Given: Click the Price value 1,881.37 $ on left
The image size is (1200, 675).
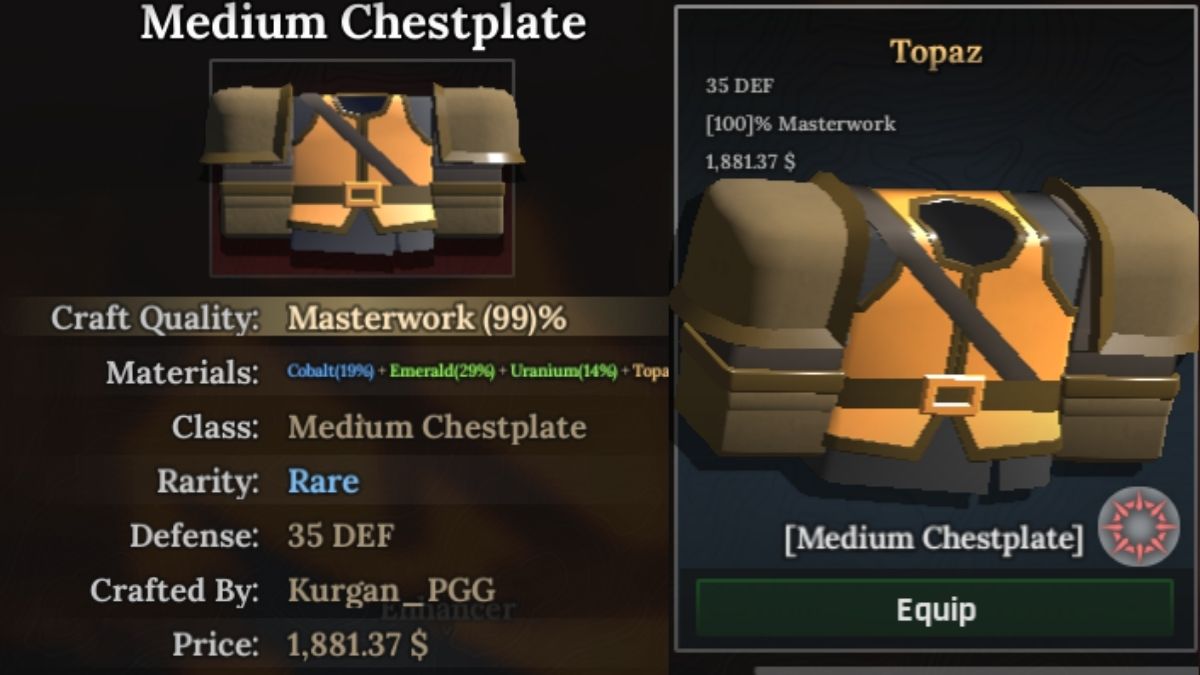Looking at the screenshot, I should click(358, 645).
